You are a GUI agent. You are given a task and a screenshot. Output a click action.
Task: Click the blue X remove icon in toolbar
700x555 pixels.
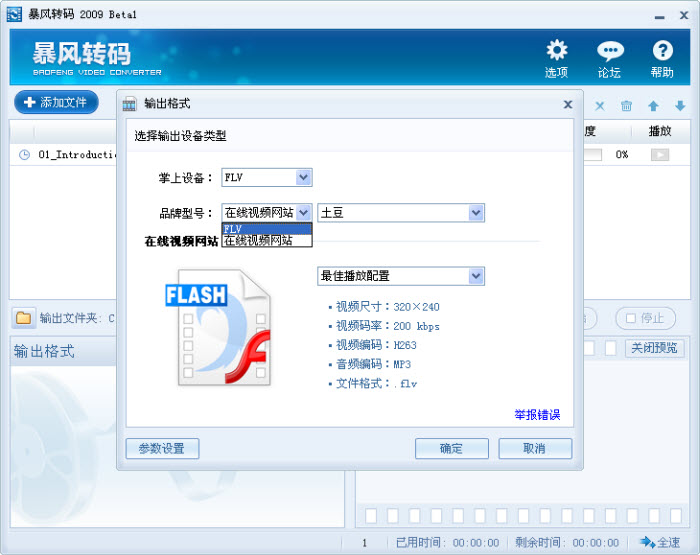coord(600,106)
